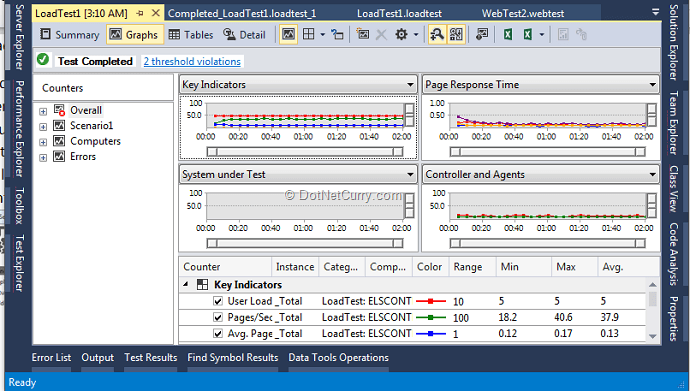690x391 pixels.
Task: Switch to the LoadTest1.loadtest tab
Action: [399, 14]
